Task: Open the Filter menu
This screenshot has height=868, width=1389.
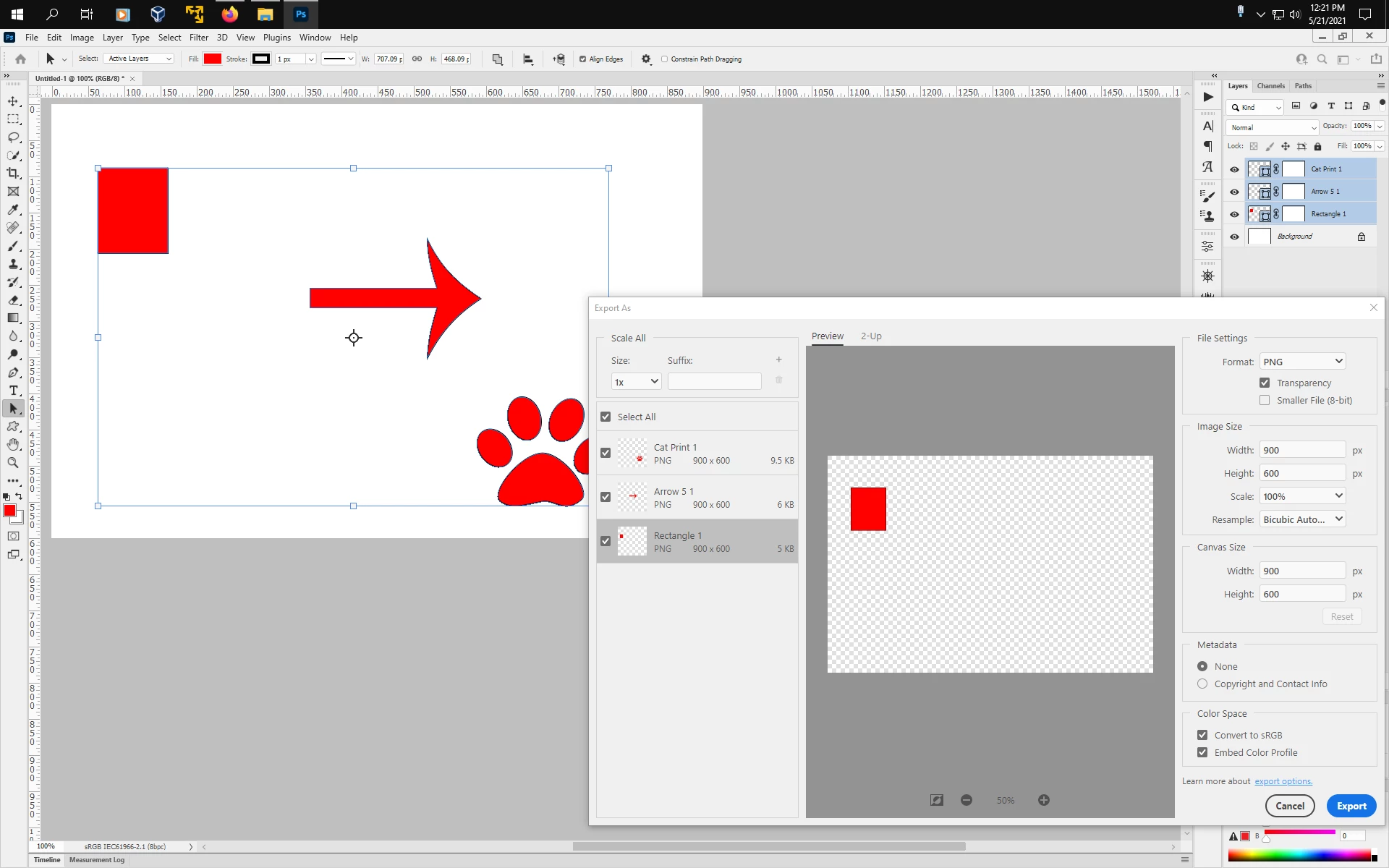Action: point(198,38)
